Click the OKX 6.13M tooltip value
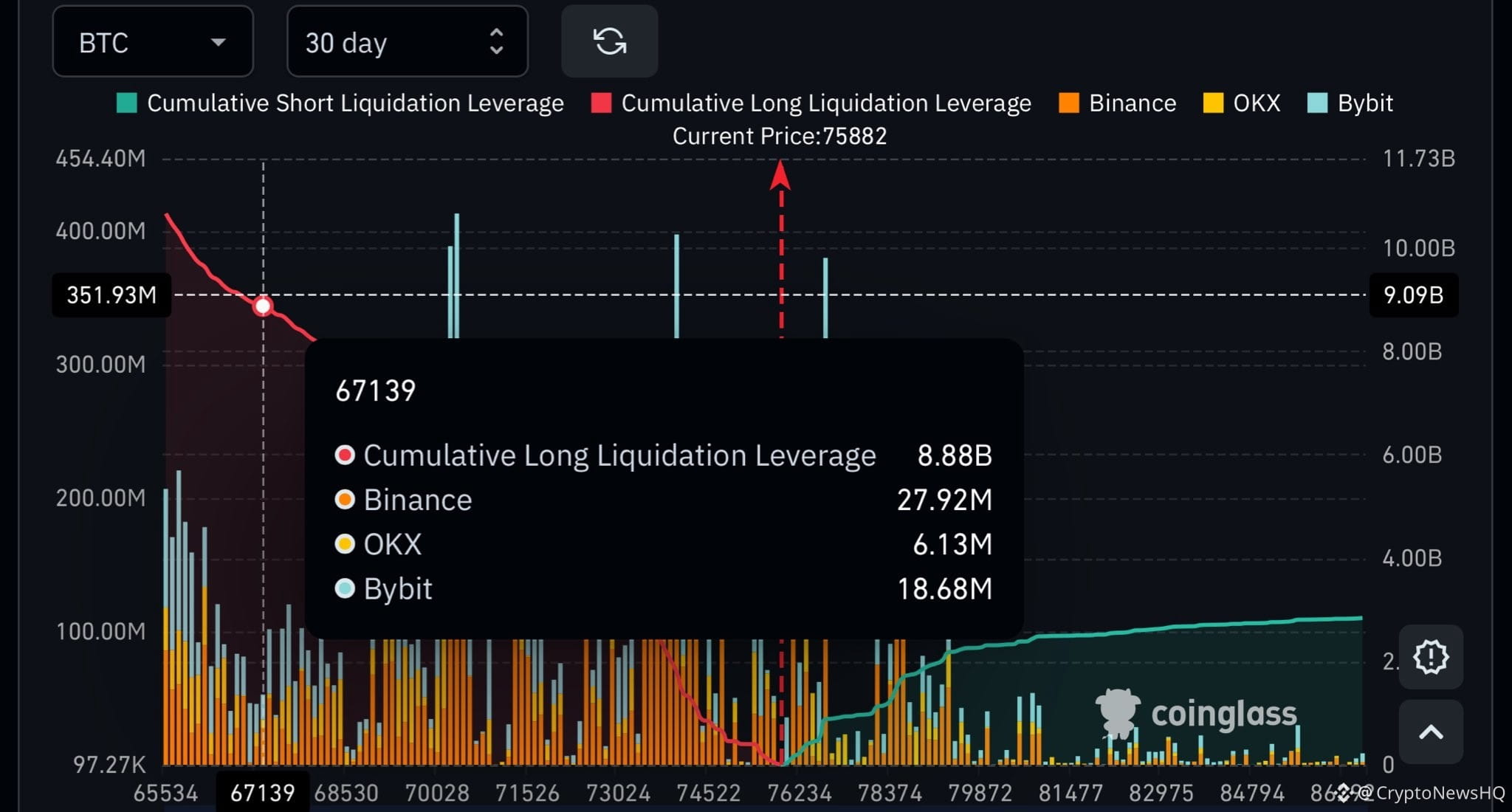Viewport: 1512px width, 812px height. 952,545
